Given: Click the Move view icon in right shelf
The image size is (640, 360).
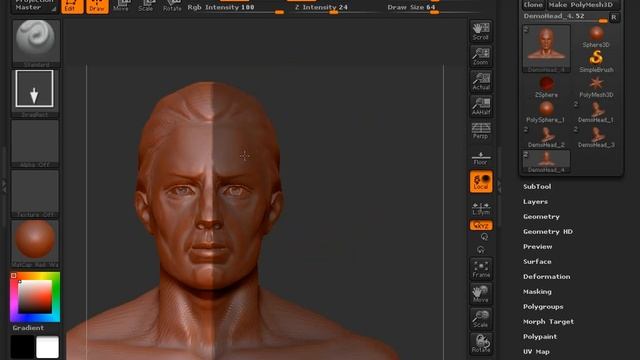Looking at the screenshot, I should 481,294.
